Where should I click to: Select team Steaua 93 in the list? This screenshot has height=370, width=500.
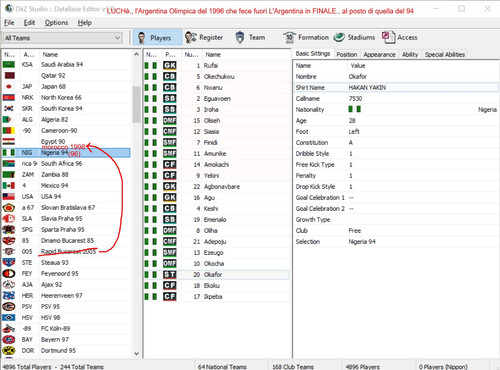click(x=66, y=262)
